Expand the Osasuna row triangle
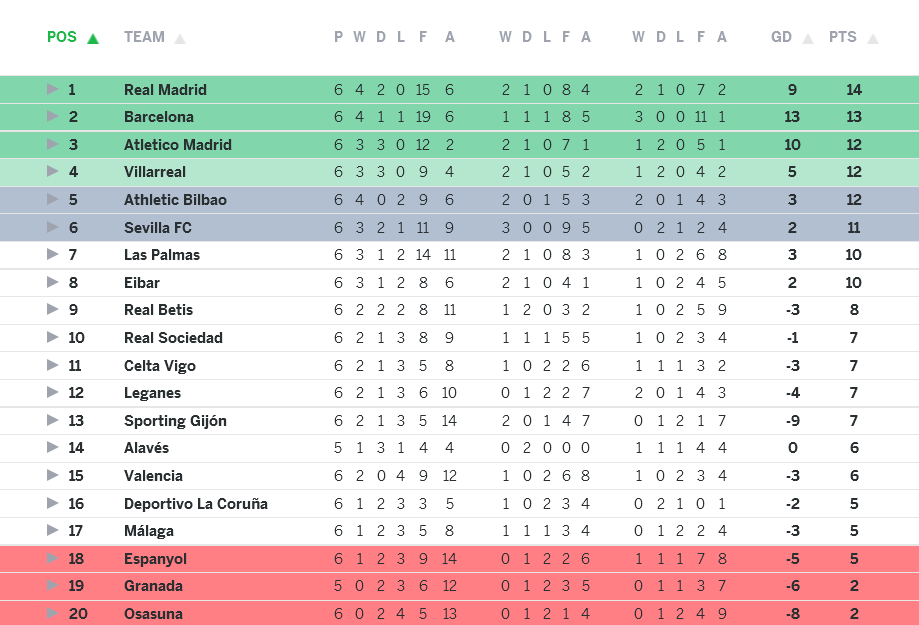 coord(53,613)
